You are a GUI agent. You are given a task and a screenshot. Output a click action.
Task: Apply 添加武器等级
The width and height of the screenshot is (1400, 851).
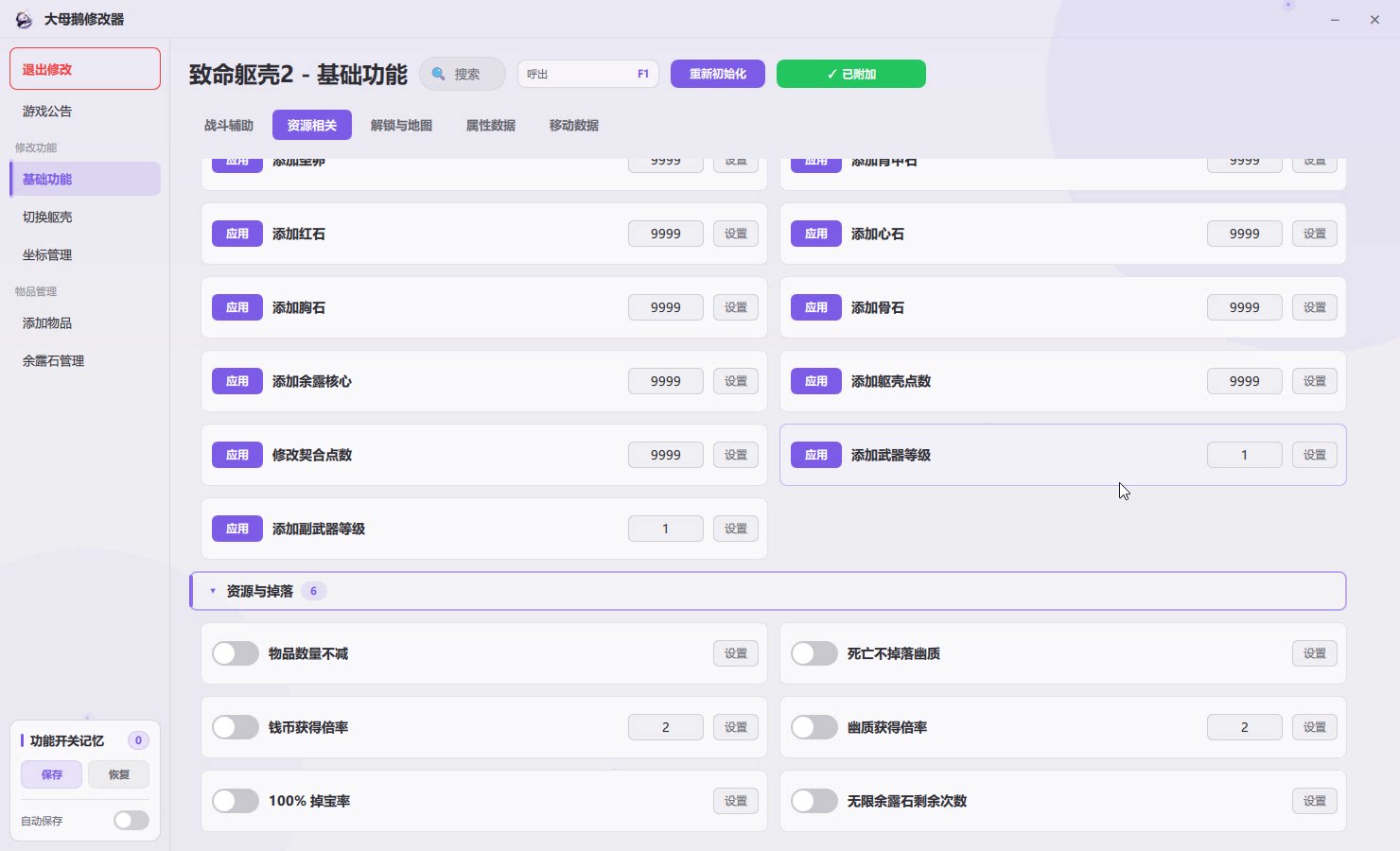pos(816,455)
